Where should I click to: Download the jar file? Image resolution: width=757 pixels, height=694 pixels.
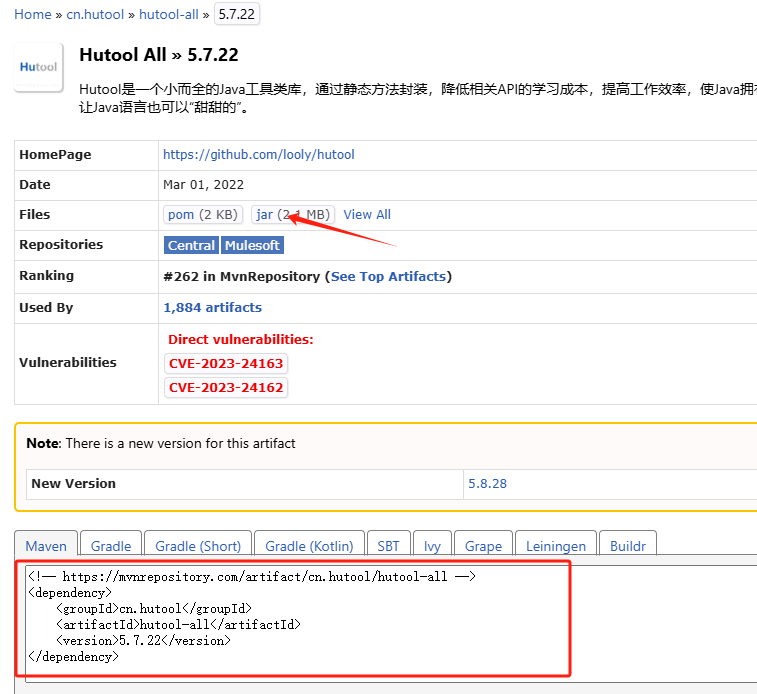tap(293, 215)
